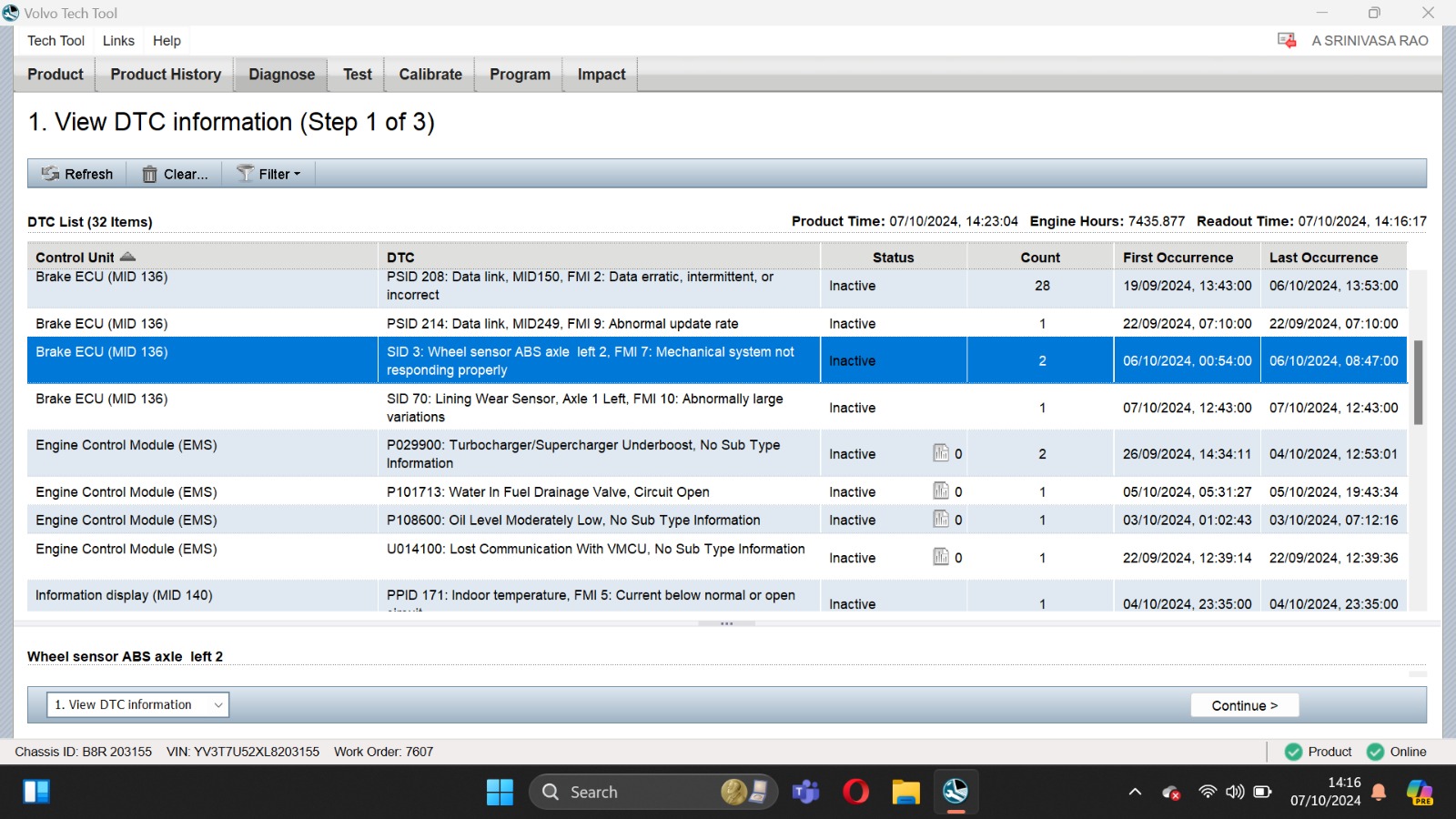Open File Explorer from taskbar

click(905, 792)
